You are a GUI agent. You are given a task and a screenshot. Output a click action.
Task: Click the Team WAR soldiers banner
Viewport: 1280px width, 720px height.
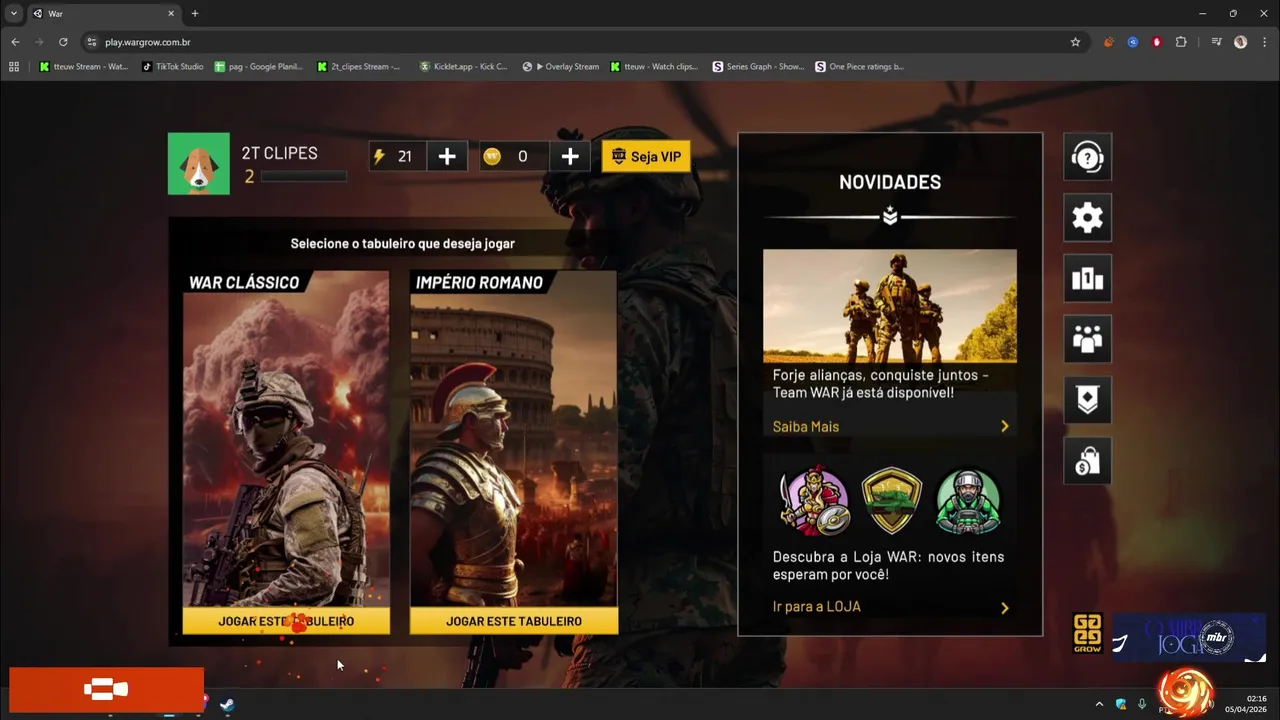point(890,306)
